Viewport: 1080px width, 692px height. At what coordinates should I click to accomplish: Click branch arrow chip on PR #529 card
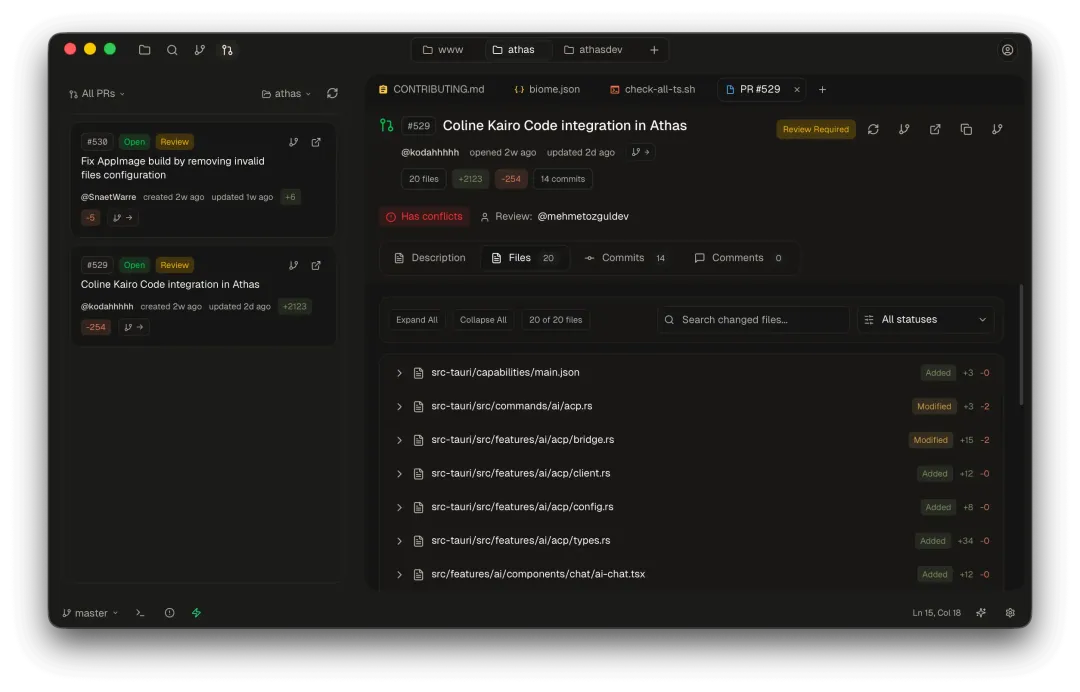click(134, 327)
